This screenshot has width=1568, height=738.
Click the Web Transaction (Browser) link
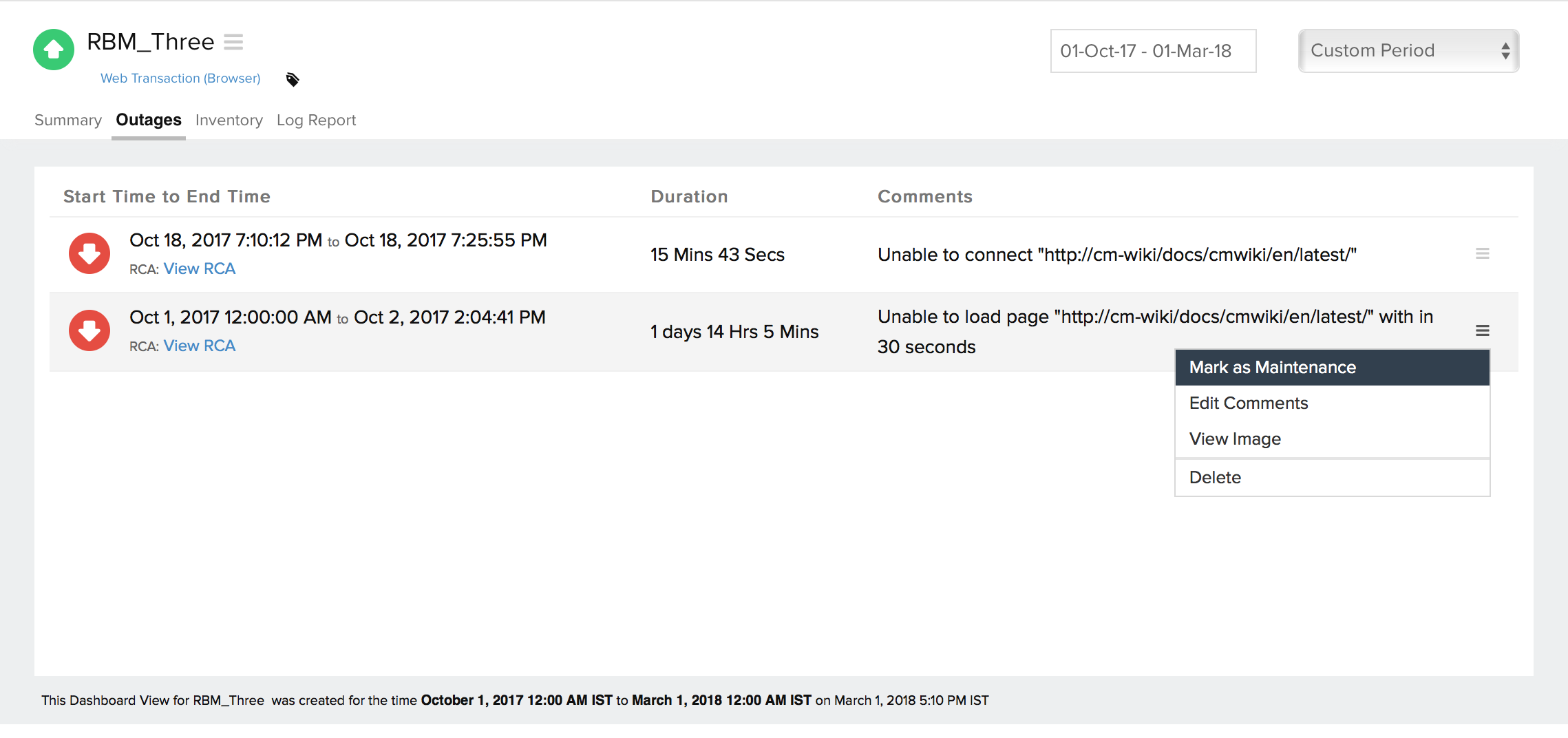(180, 78)
